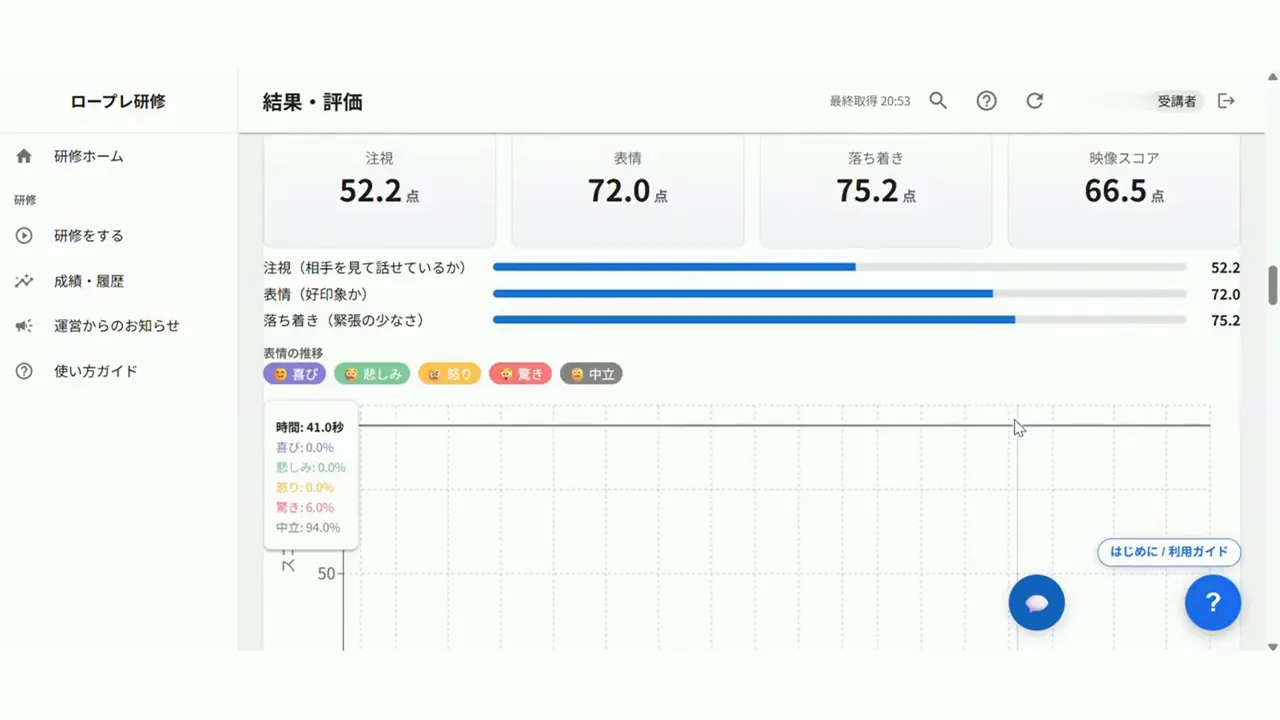Refresh results with the reload icon
Screen dimensions: 1280x720
point(1035,101)
